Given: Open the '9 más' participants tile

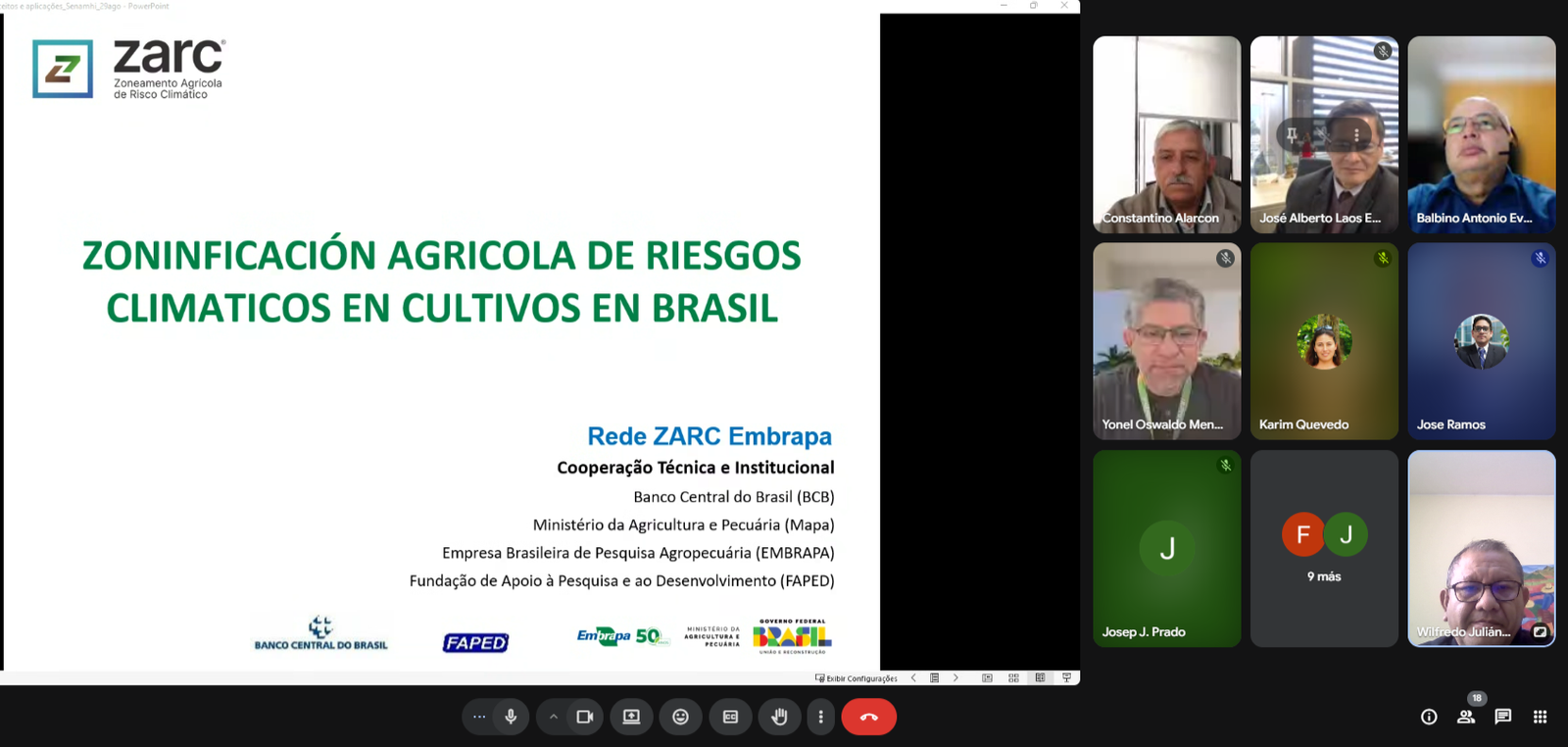Looking at the screenshot, I should 1324,548.
